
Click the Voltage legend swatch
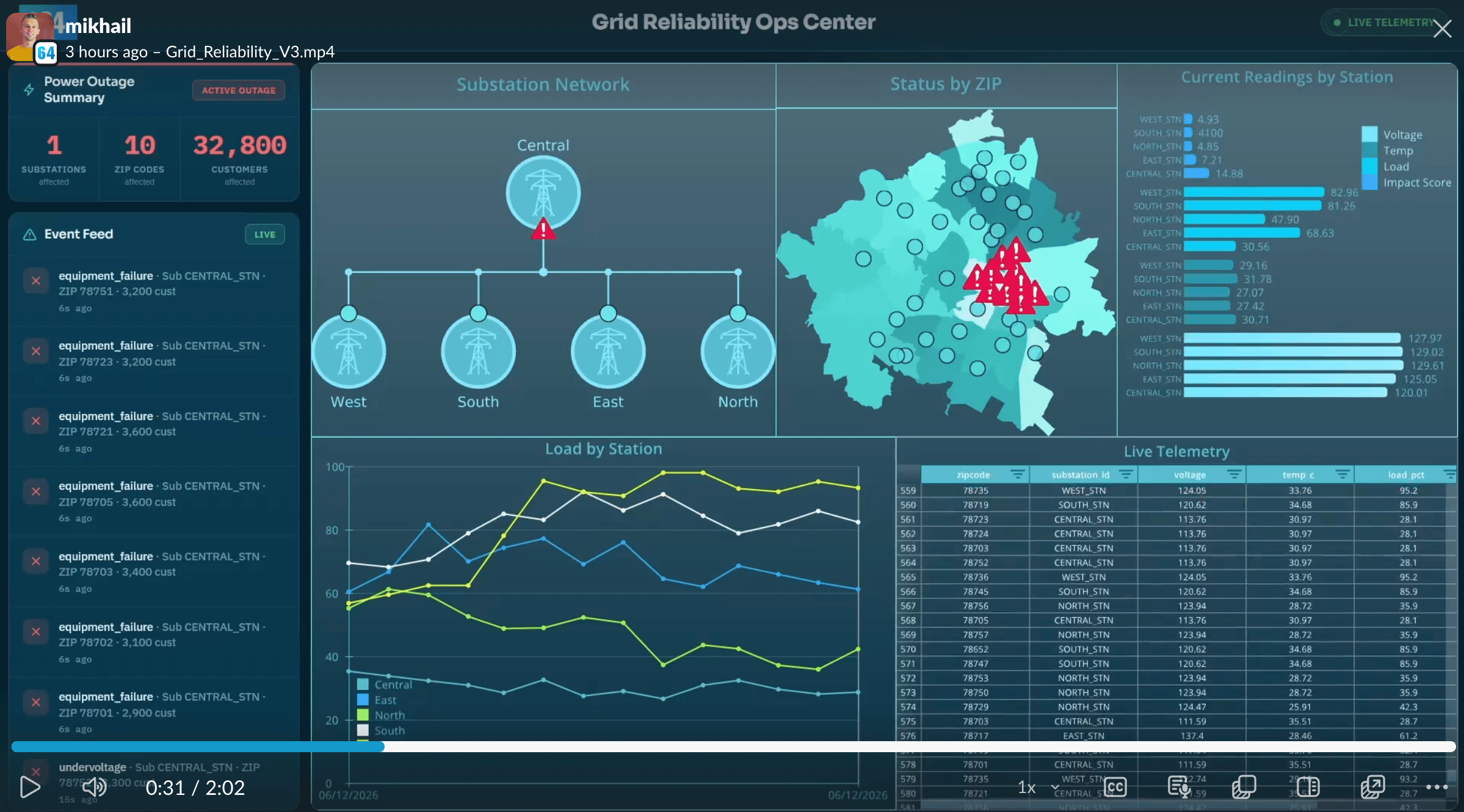(x=1369, y=134)
